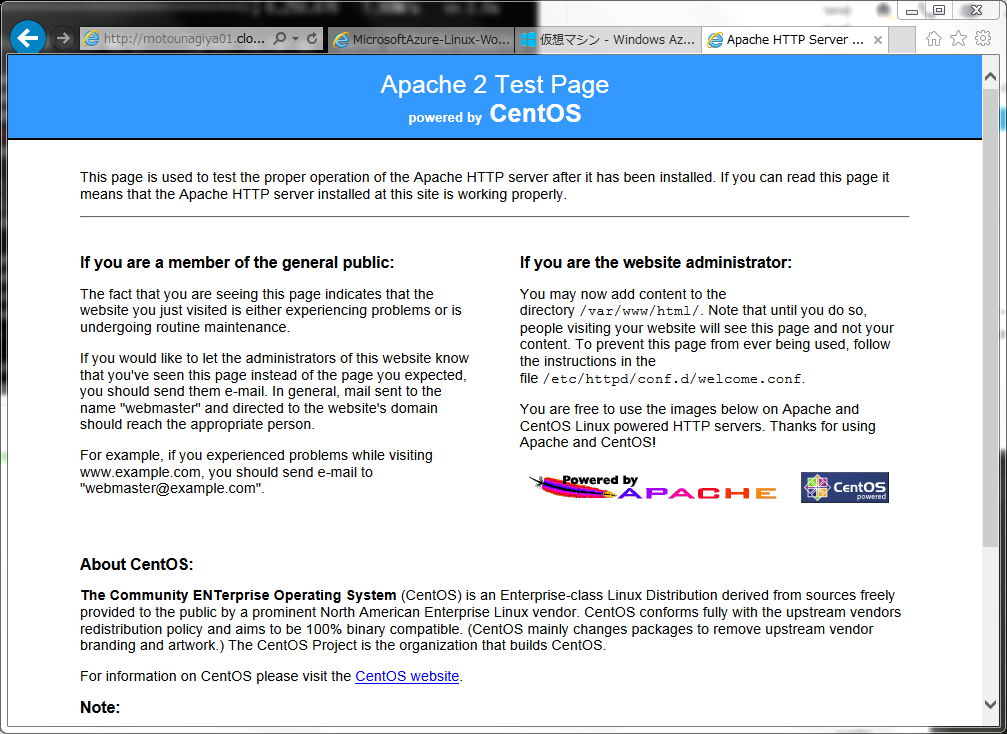Viewport: 1007px width, 734px height.
Task: Refresh the page with reload icon
Action: point(312,39)
